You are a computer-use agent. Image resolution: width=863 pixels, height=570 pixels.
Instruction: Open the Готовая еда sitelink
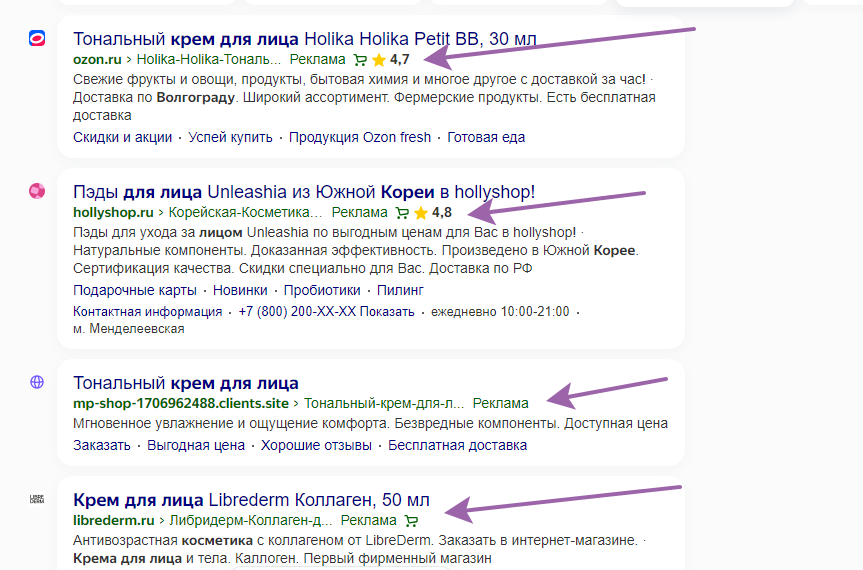point(486,137)
